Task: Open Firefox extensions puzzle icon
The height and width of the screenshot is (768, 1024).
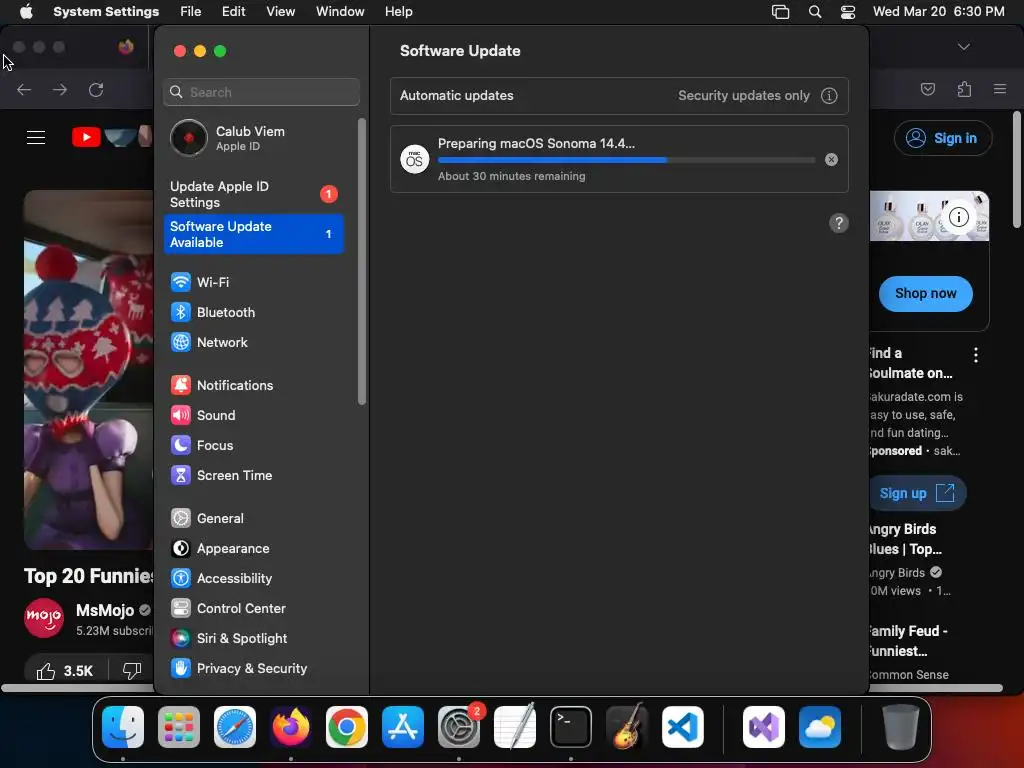Action: (x=965, y=89)
